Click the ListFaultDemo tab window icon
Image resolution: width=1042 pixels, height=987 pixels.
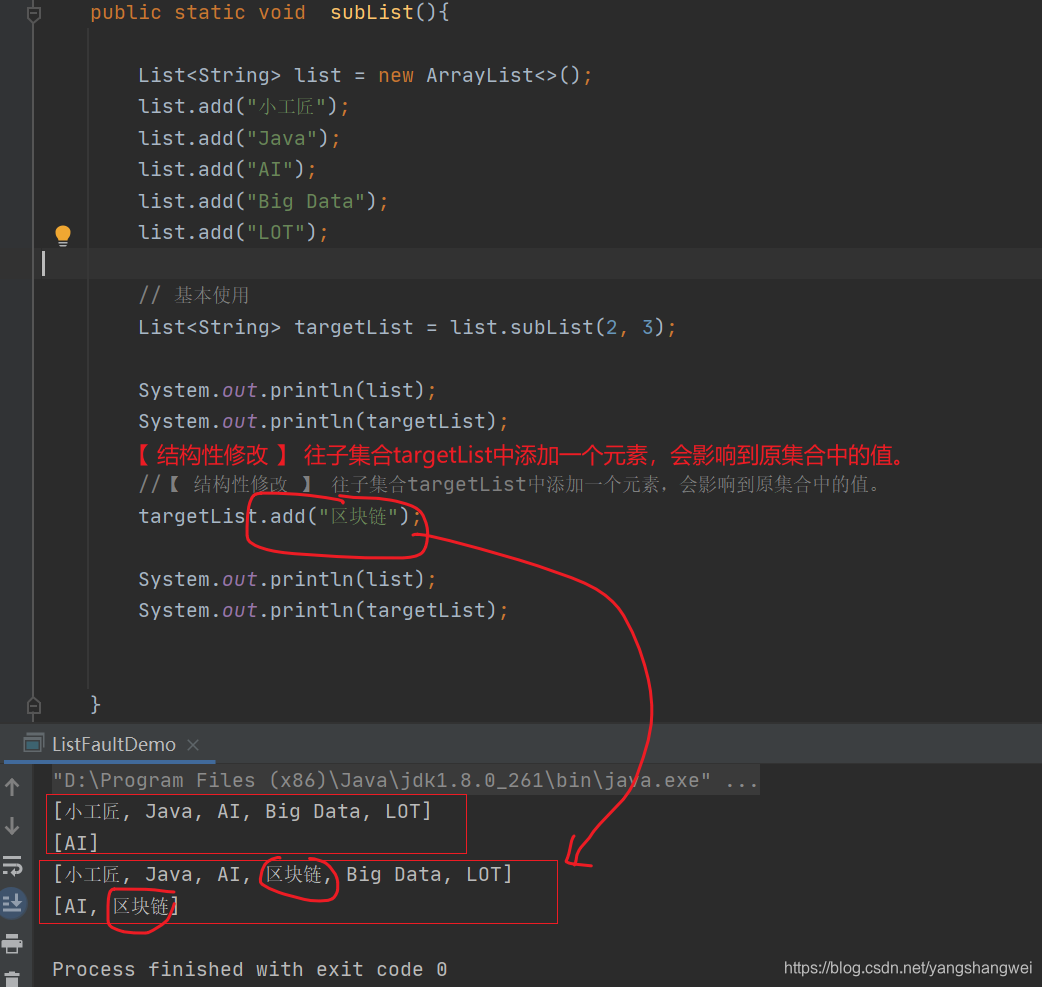33,744
